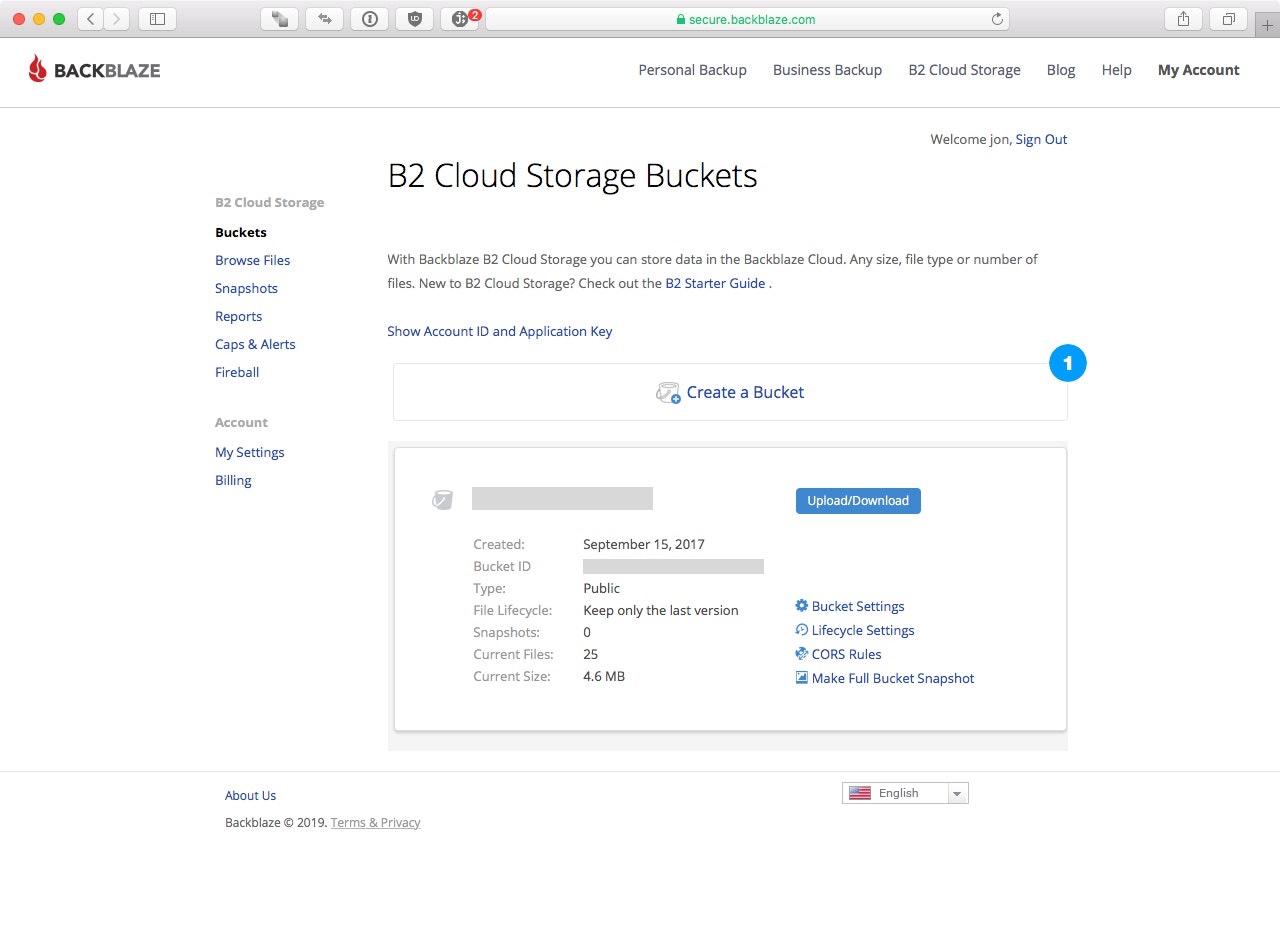Open the English language dropdown
1280x946 pixels.
point(905,793)
